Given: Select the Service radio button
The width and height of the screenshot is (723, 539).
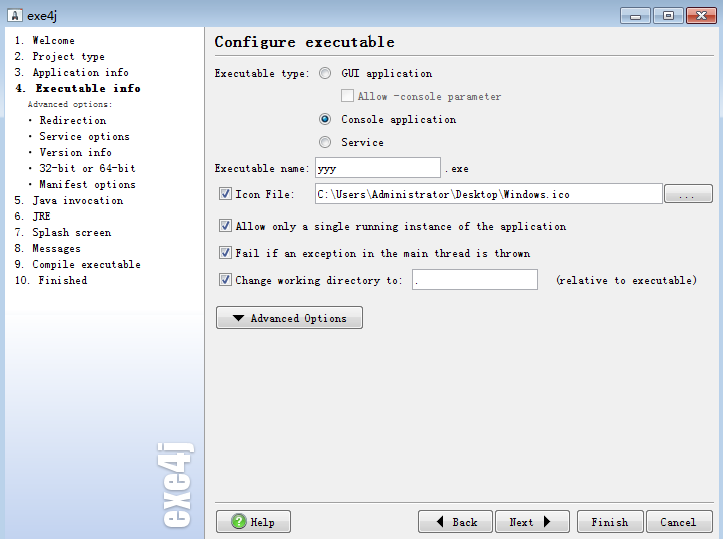Looking at the screenshot, I should tap(325, 142).
